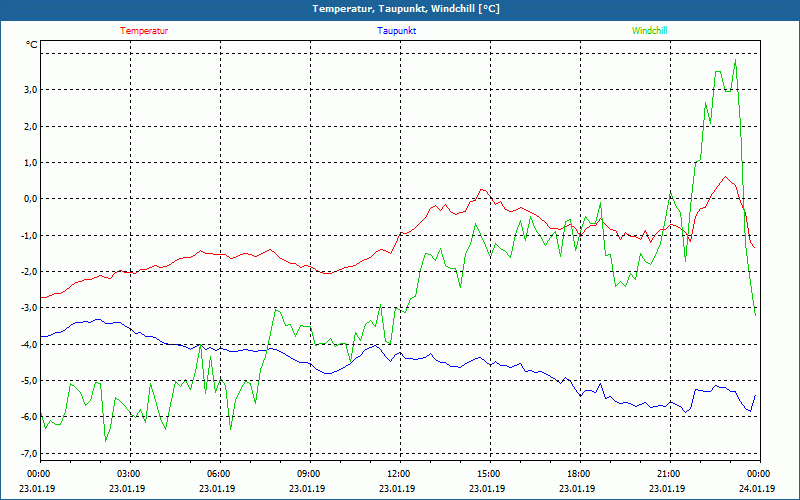Viewport: 800px width, 500px height.
Task: Click the '-1,0' y-axis value
Action: 29,235
